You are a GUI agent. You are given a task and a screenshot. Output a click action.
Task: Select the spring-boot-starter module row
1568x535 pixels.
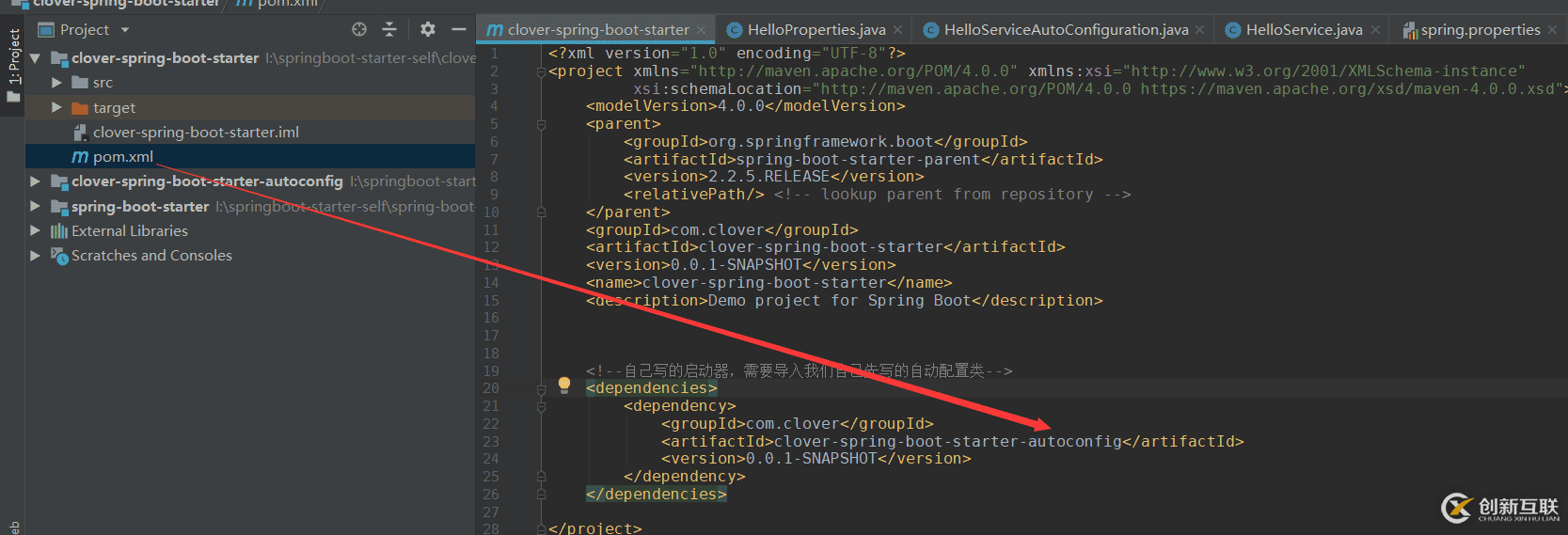tap(250, 206)
